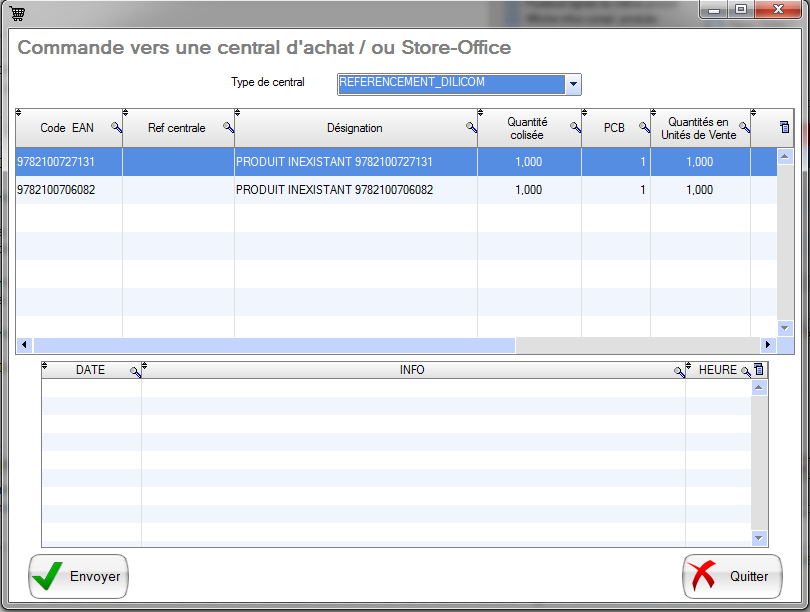The width and height of the screenshot is (810, 612).
Task: Click the search icon in Code EAN header
Action: point(116,128)
